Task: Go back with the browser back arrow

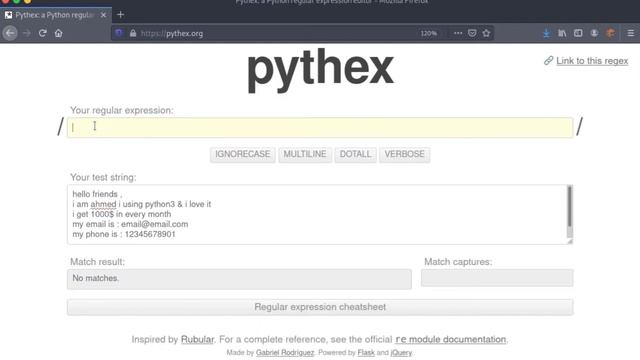Action: tap(10, 33)
